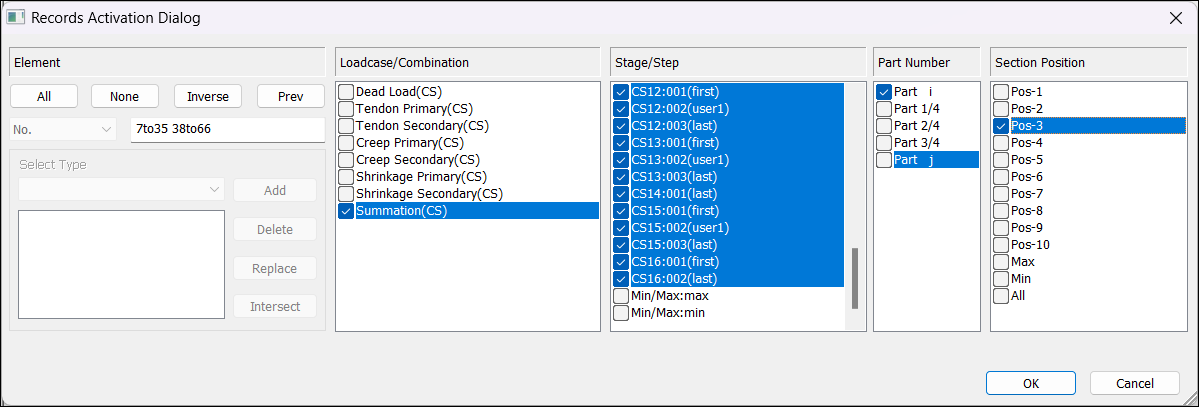Toggle the Min/Max:max stage option
Screen dimensions: 1199x407
point(621,295)
